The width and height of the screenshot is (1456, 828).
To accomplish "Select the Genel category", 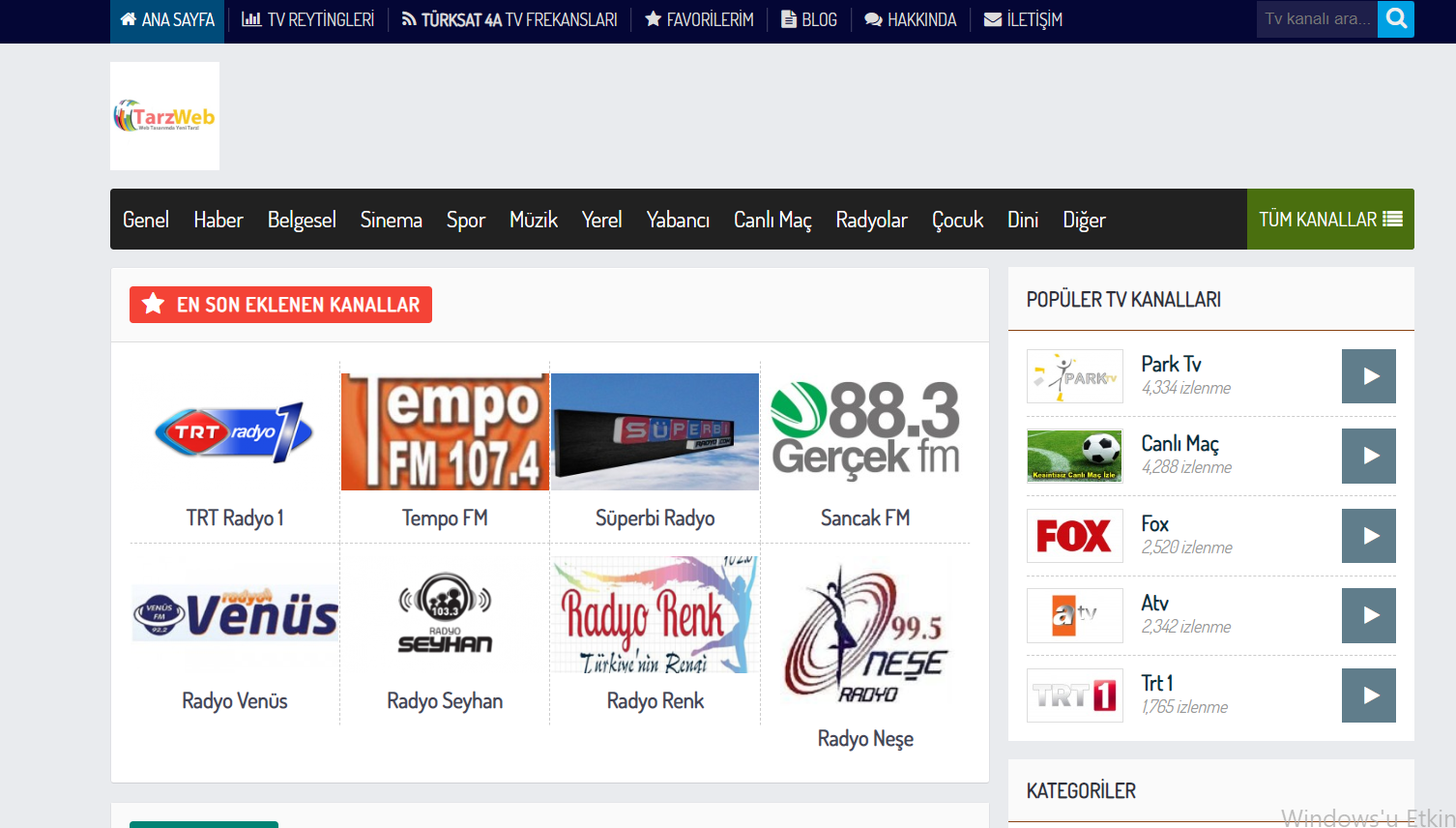I will coord(146,220).
